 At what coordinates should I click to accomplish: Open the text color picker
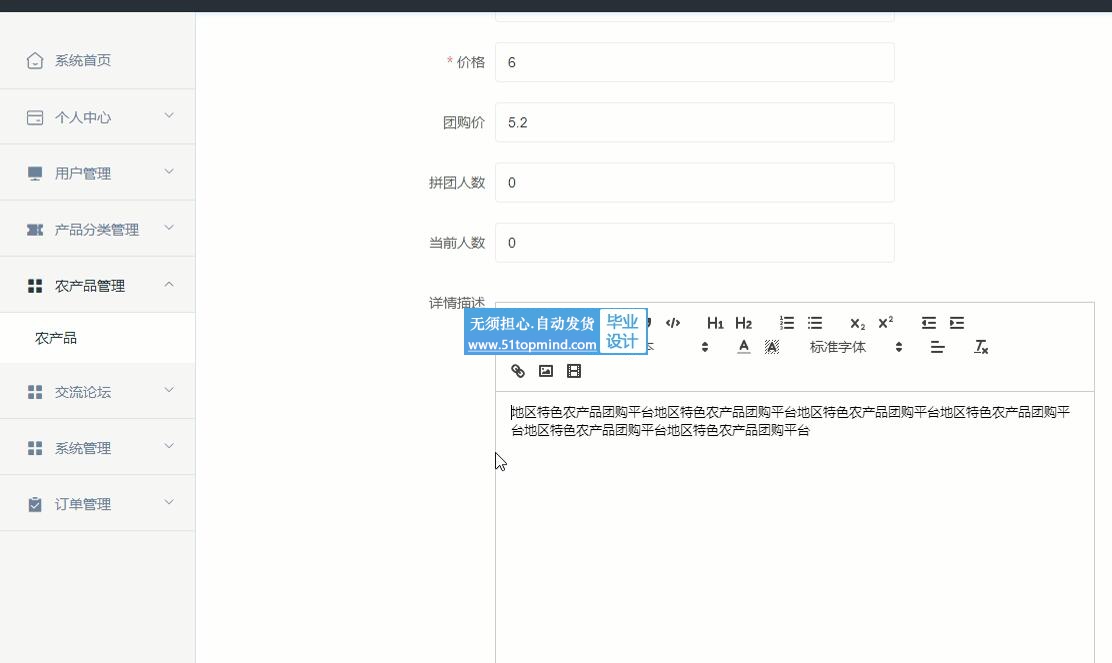click(743, 347)
